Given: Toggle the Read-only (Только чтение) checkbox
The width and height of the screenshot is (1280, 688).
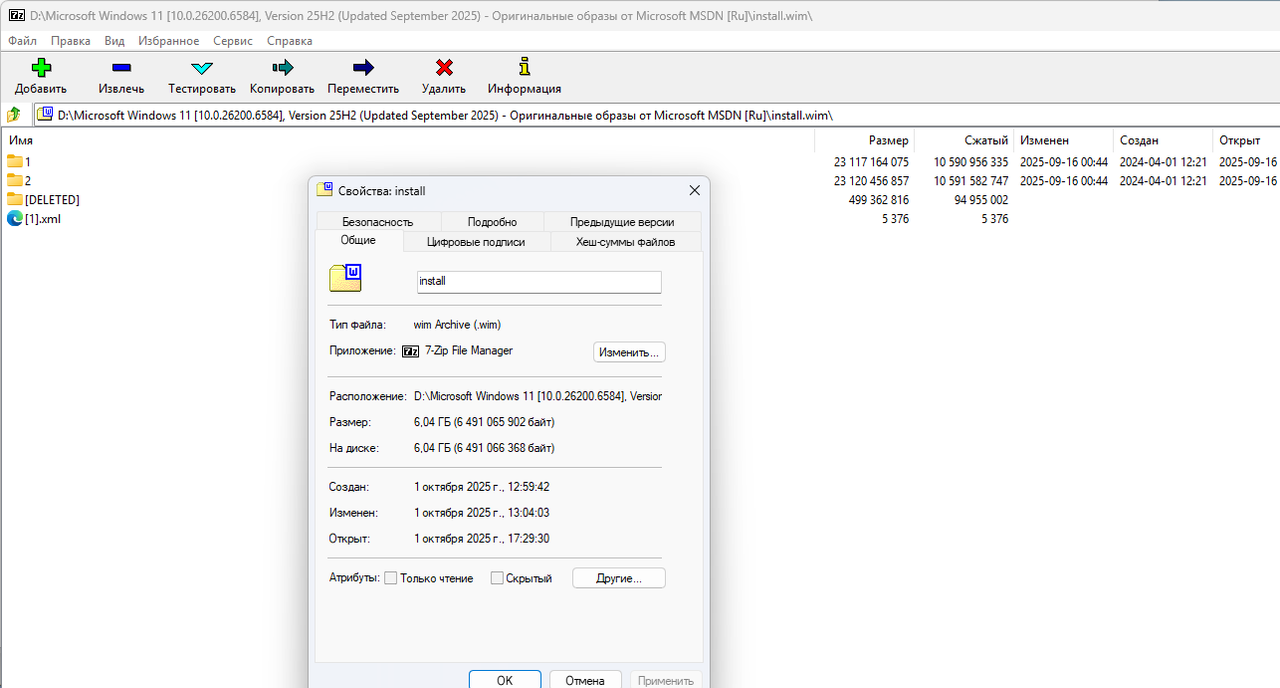Looking at the screenshot, I should pos(391,578).
